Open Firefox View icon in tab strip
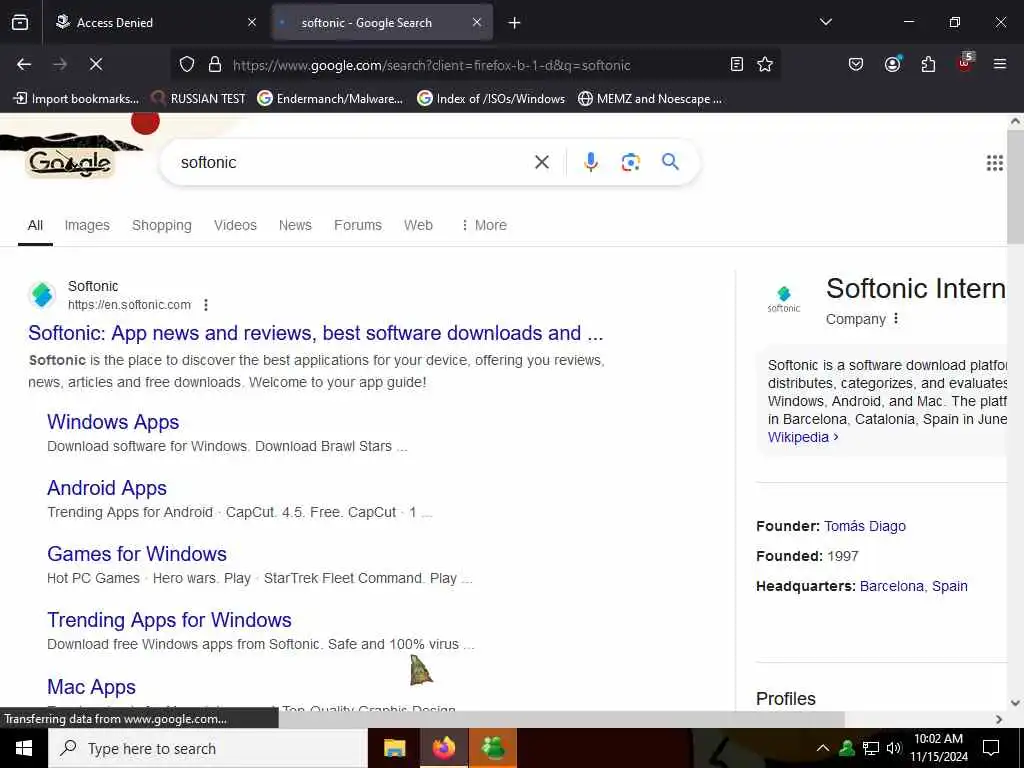Screen dimensions: 1024x768 pyautogui.click(x=20, y=23)
